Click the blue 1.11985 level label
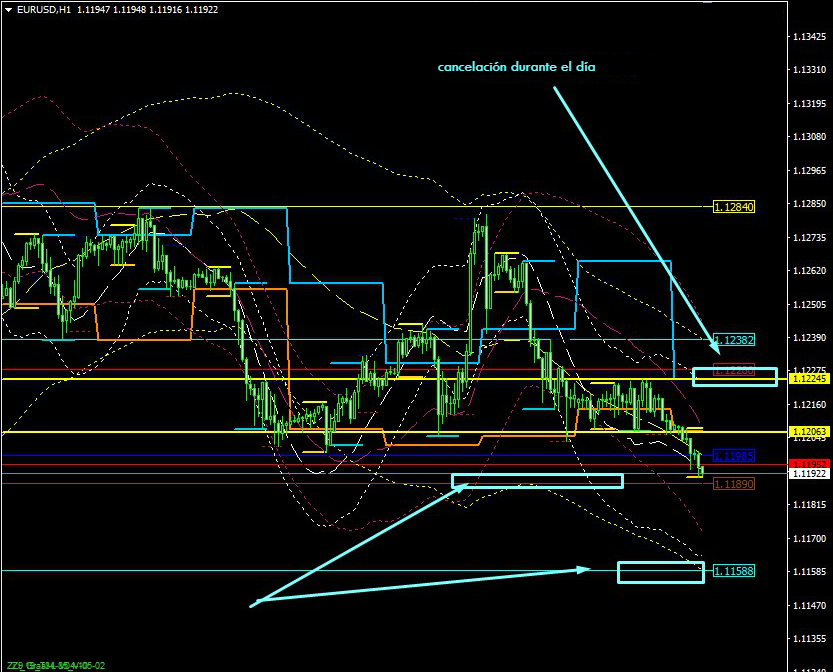Viewport: 833px width, 672px height. (733, 456)
